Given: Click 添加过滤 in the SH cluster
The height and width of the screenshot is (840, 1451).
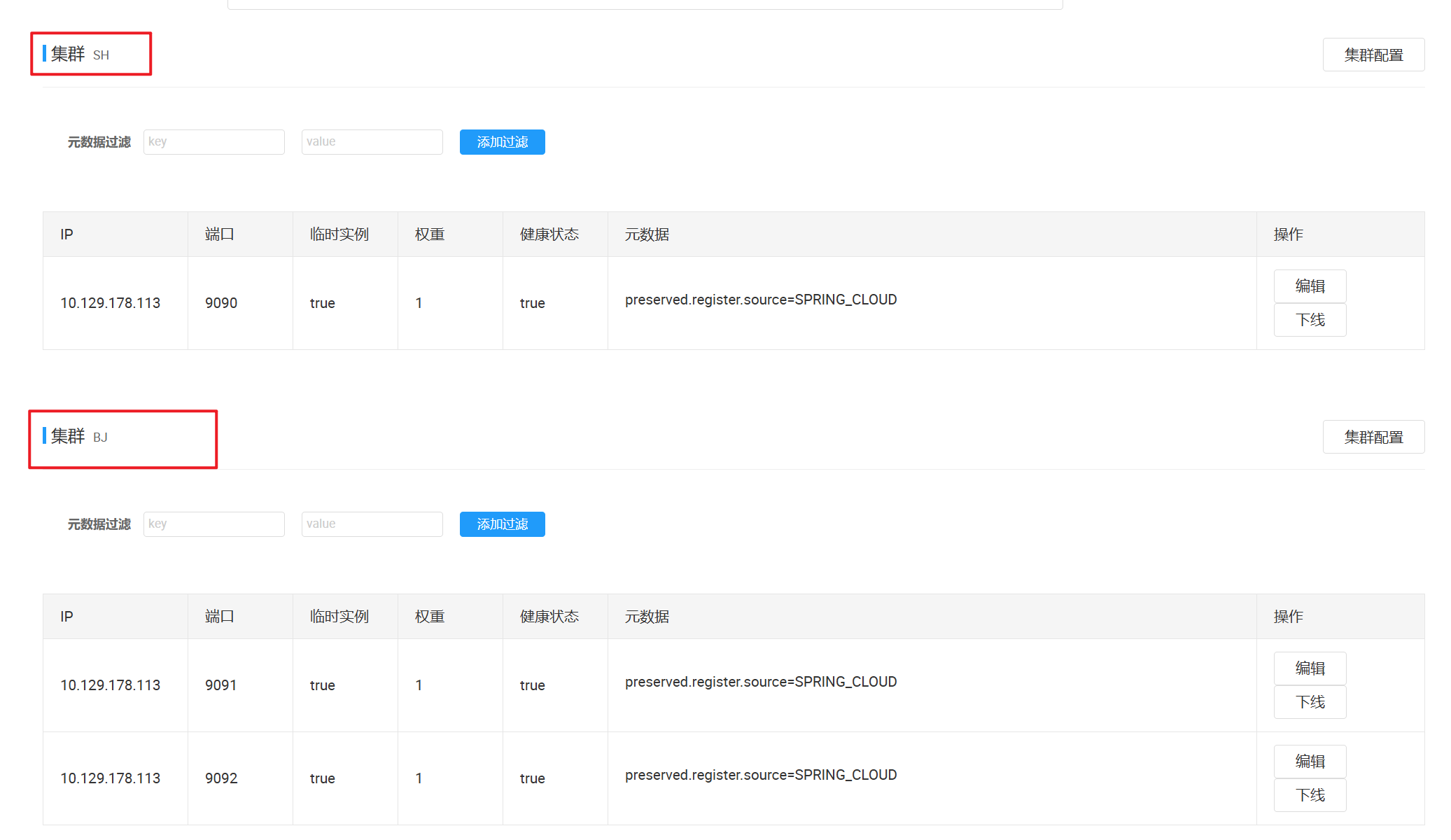Looking at the screenshot, I should coord(502,142).
